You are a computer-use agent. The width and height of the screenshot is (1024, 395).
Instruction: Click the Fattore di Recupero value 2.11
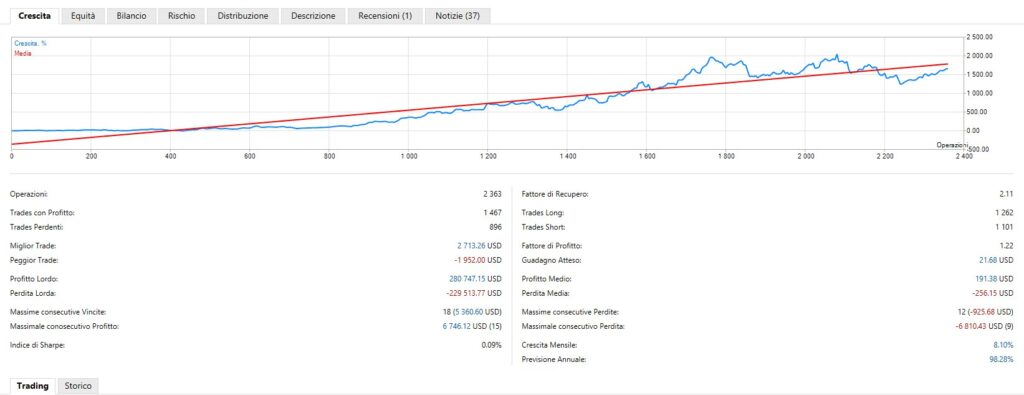pos(1006,195)
